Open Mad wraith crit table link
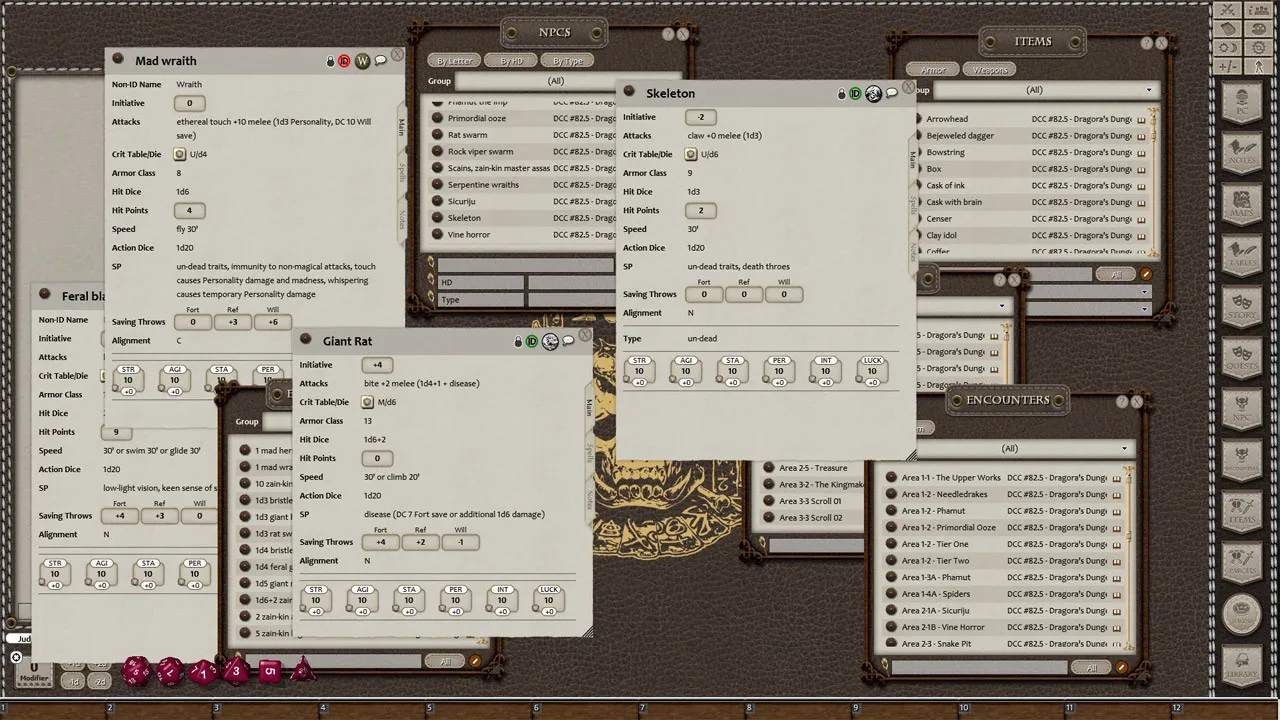The image size is (1280, 720). coord(180,154)
